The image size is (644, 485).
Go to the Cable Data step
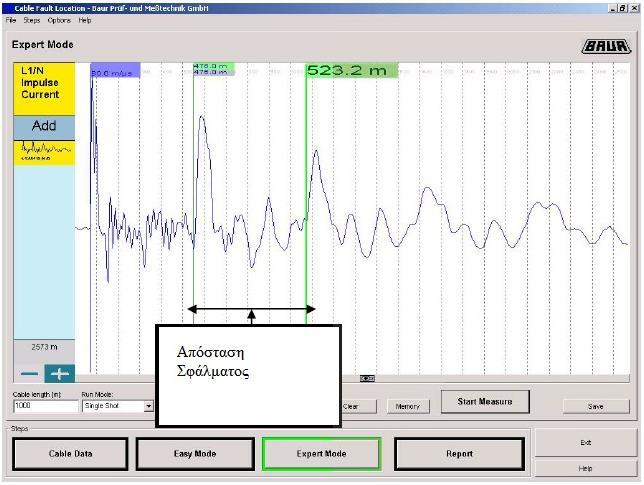pyautogui.click(x=70, y=454)
